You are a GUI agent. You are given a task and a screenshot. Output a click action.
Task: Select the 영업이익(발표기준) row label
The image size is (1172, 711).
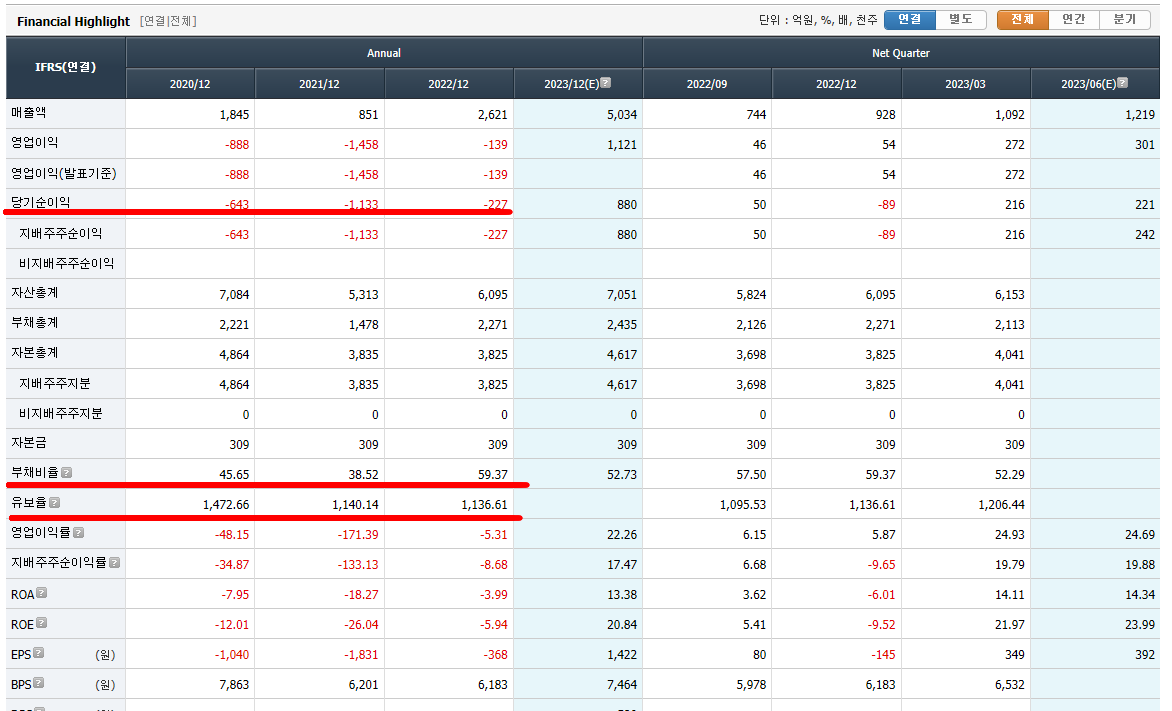[x=64, y=173]
